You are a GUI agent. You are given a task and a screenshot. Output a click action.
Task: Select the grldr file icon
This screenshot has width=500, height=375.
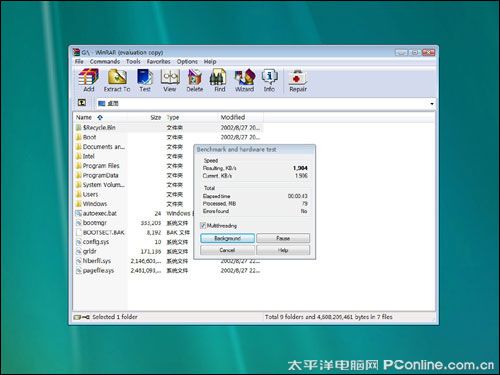pyautogui.click(x=79, y=251)
